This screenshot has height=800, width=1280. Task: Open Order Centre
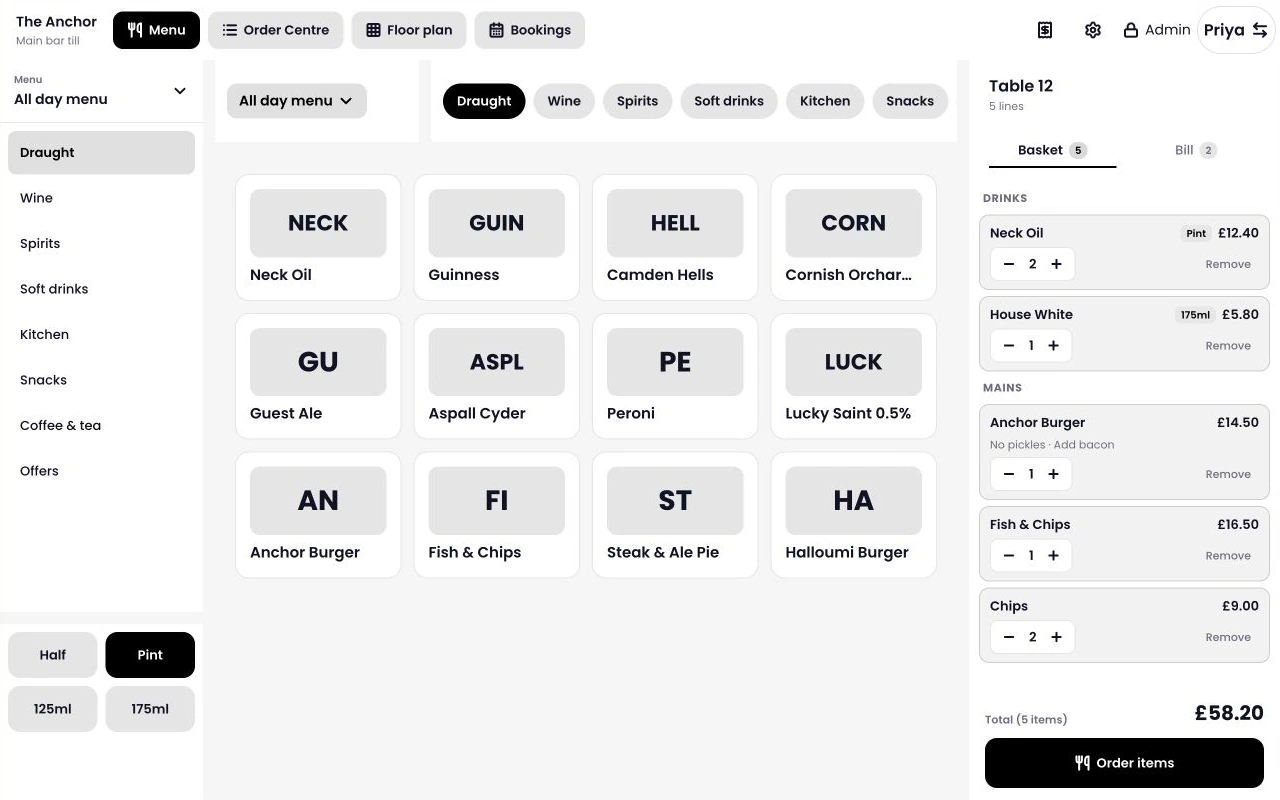coord(276,30)
